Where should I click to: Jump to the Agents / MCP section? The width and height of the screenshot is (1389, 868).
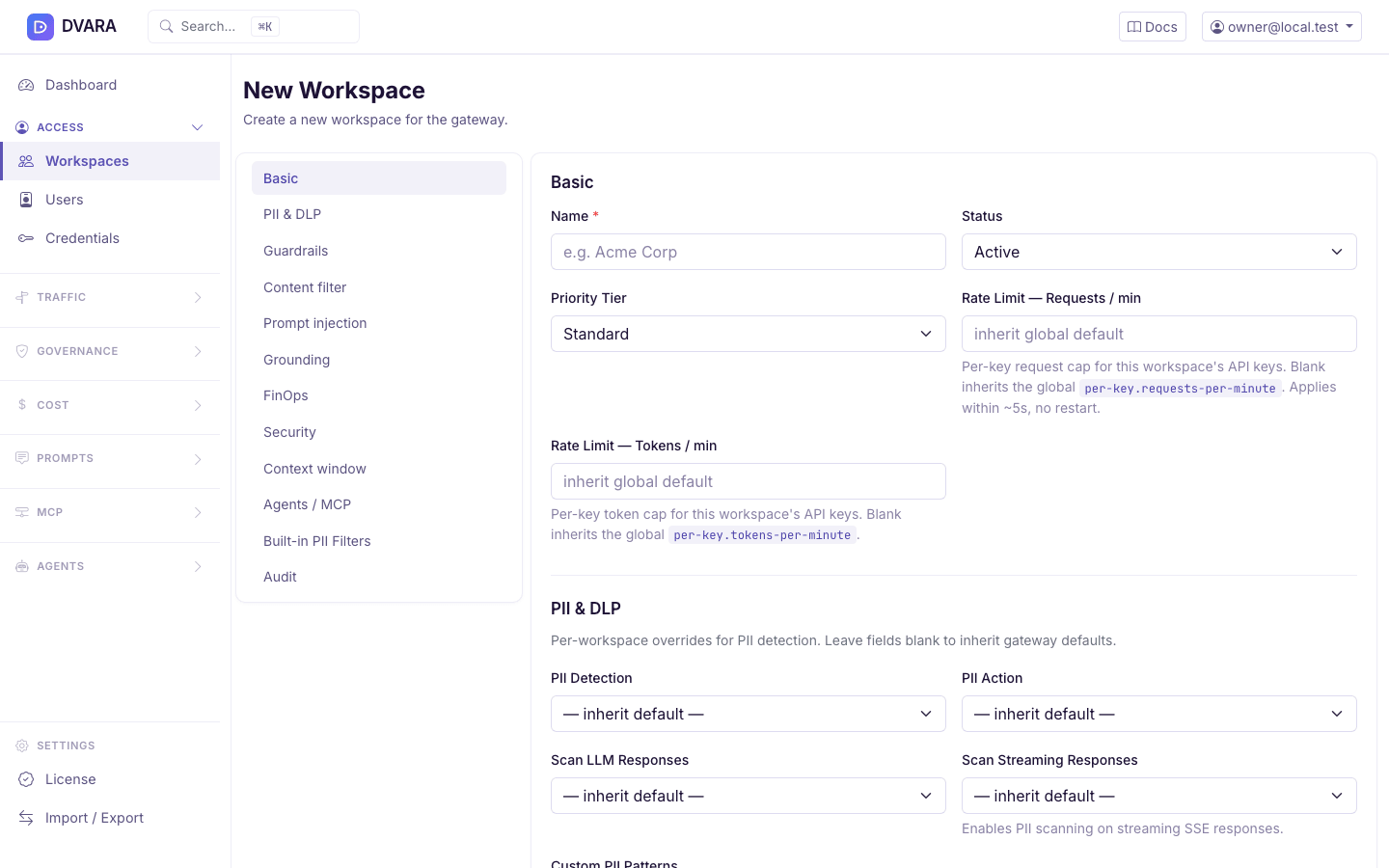(378, 504)
